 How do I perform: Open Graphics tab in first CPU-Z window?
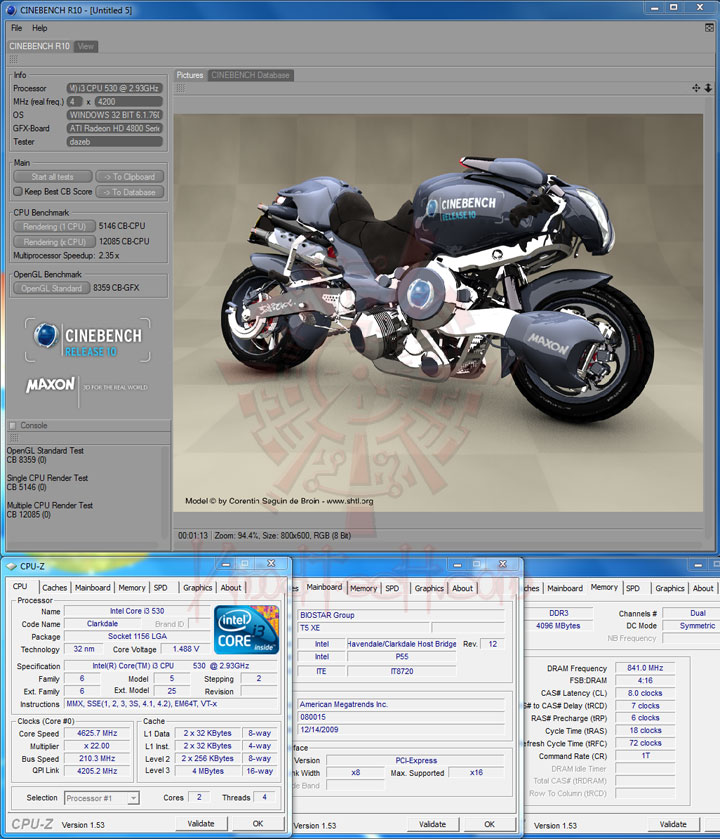[197, 588]
